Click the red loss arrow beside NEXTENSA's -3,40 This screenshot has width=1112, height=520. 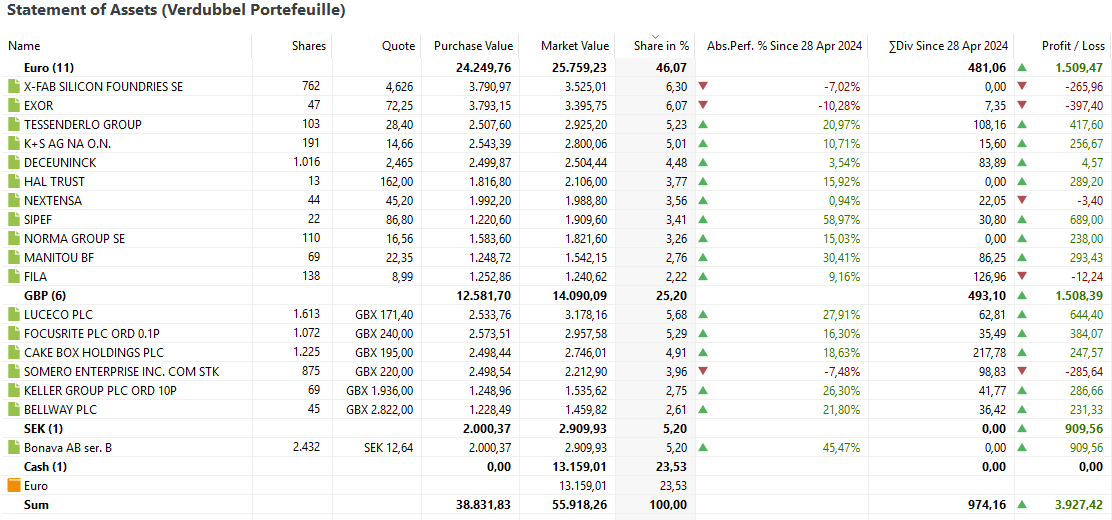pos(1022,200)
